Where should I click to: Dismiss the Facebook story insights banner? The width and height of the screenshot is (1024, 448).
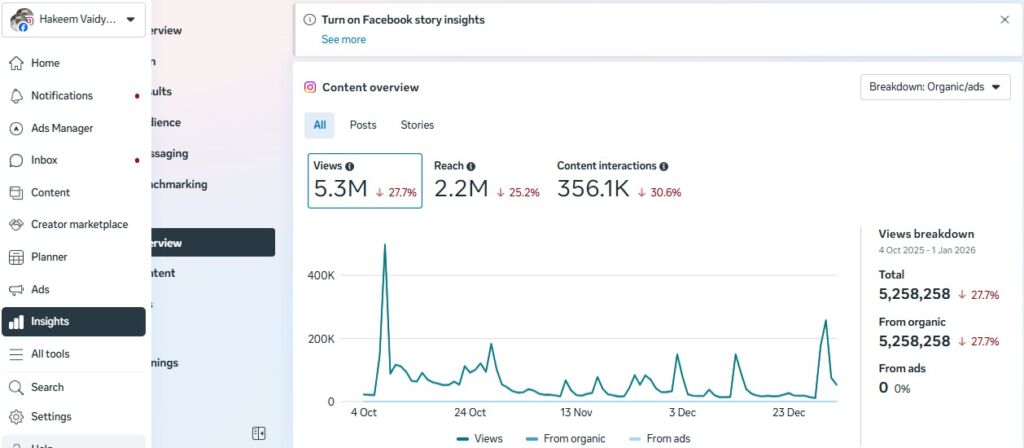1005,19
